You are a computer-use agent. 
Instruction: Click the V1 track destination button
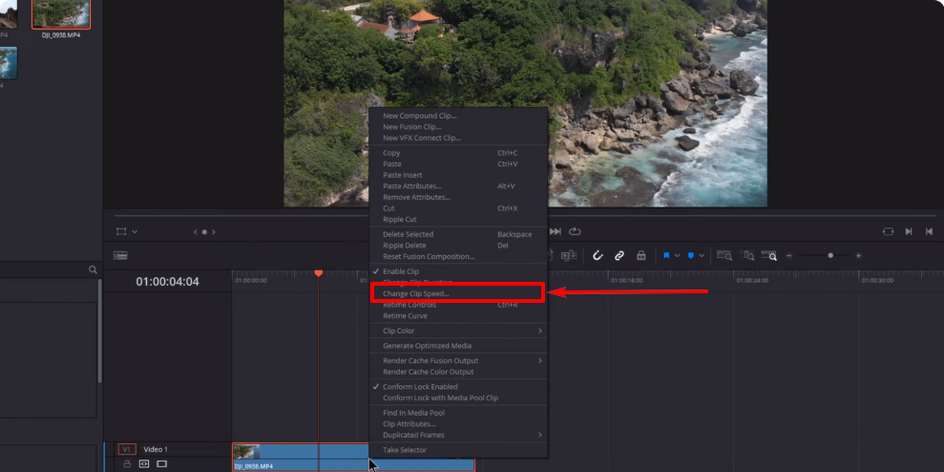point(127,450)
